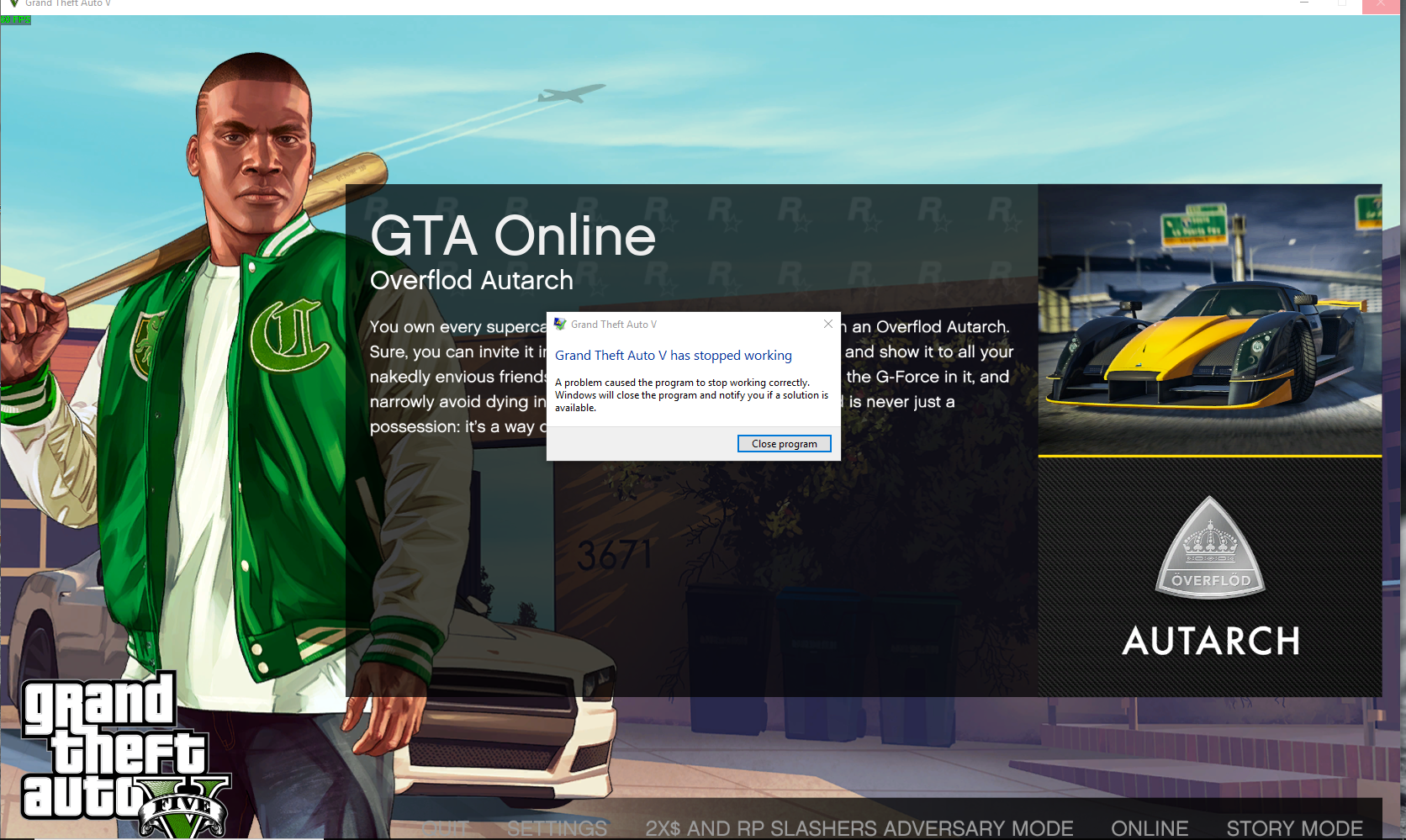Click the dialog's Grand Theft Auto V icon
This screenshot has width=1406, height=840.
pos(560,324)
